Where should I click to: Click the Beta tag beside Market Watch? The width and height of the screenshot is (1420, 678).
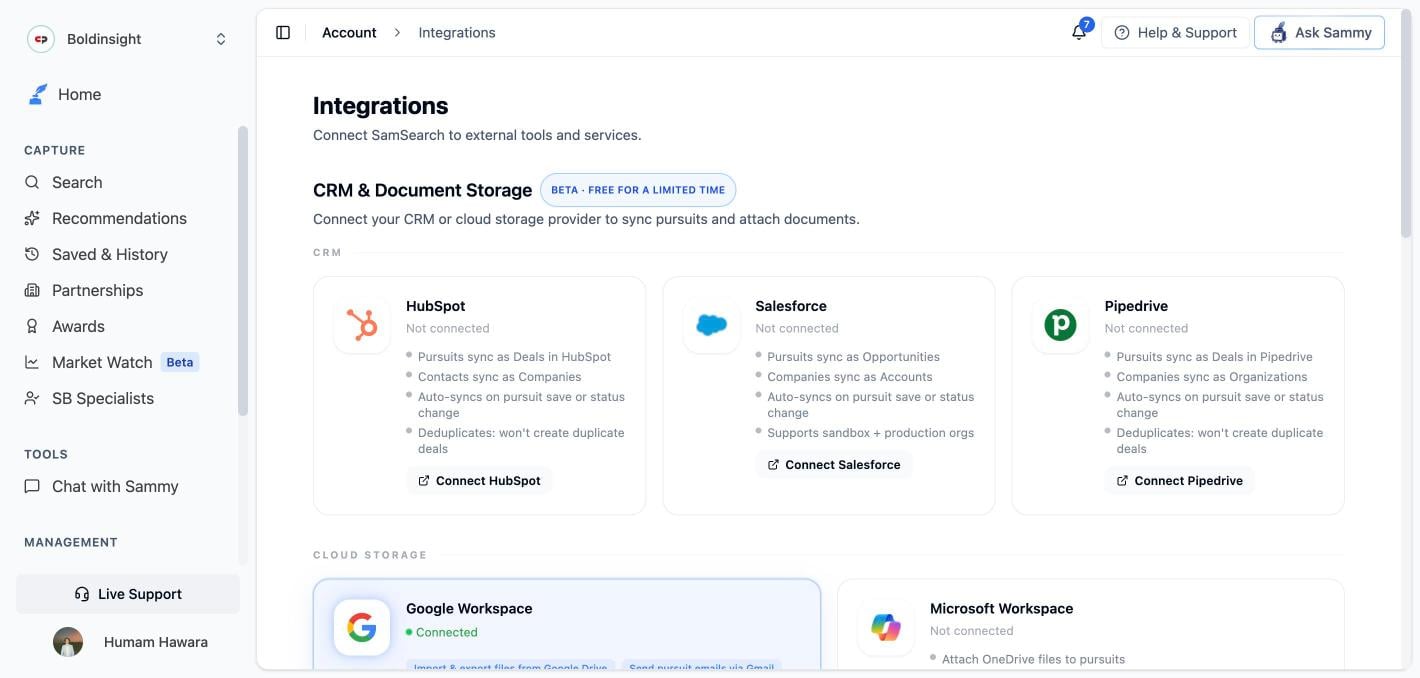tap(180, 362)
